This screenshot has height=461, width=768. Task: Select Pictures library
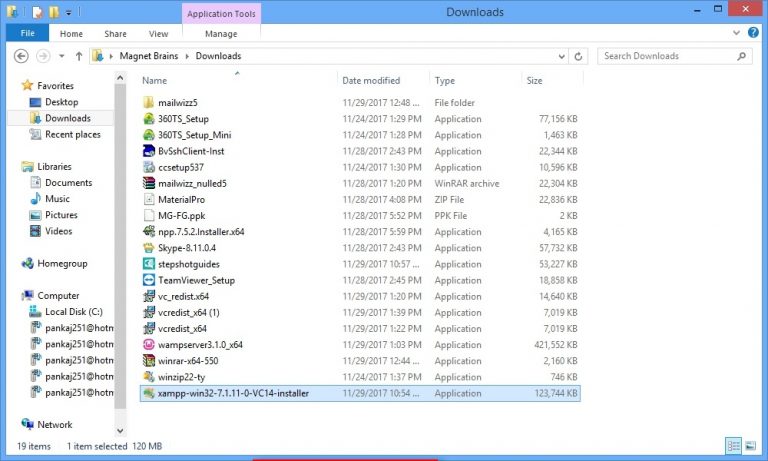(x=61, y=215)
